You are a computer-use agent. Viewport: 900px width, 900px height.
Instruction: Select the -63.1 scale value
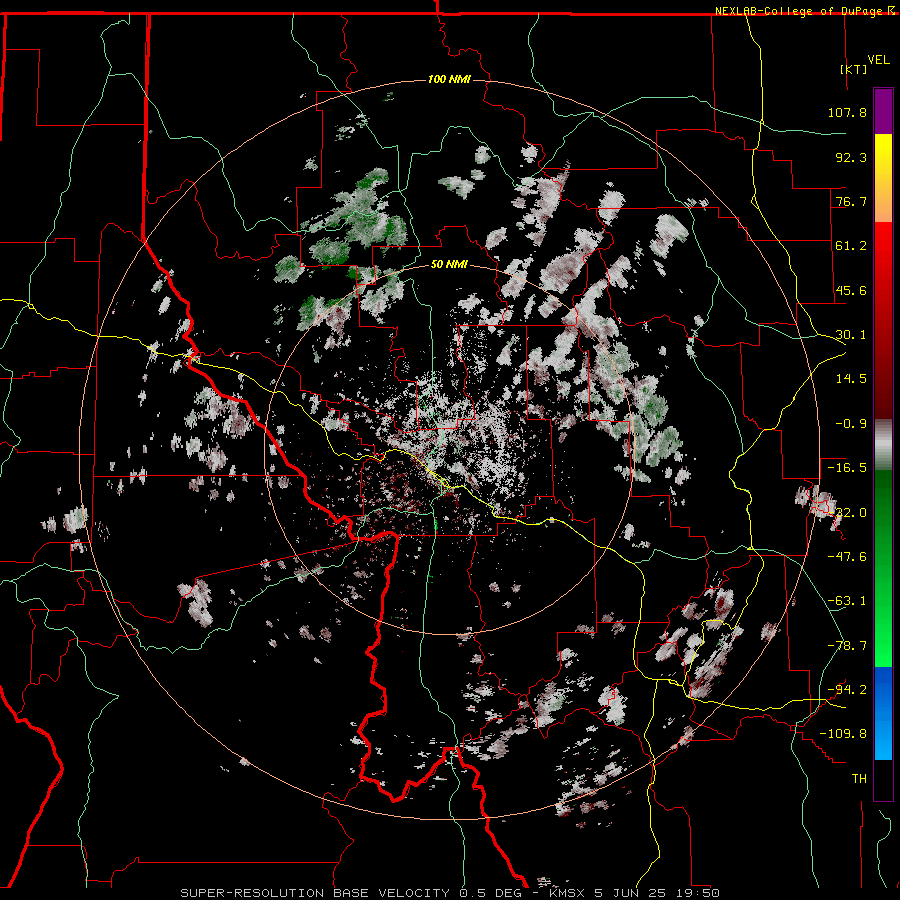coord(847,601)
